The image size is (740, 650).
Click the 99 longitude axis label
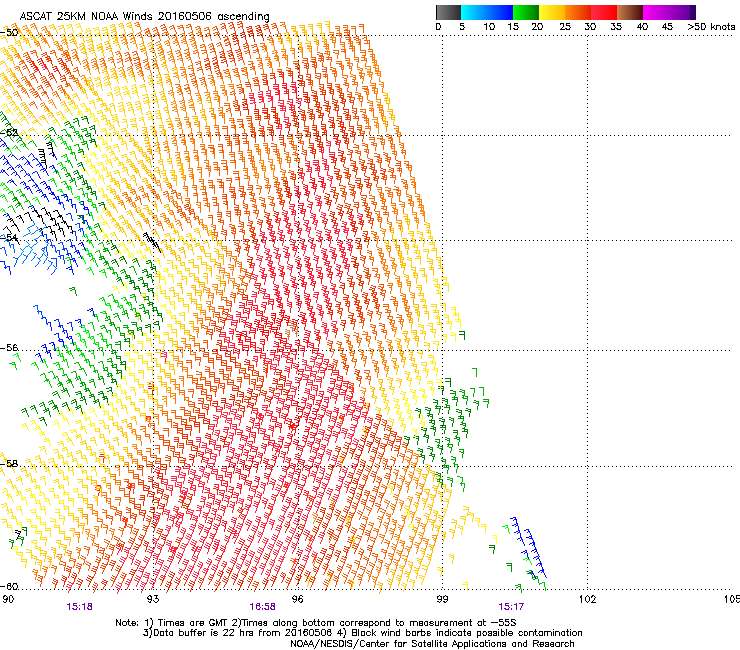[442, 599]
